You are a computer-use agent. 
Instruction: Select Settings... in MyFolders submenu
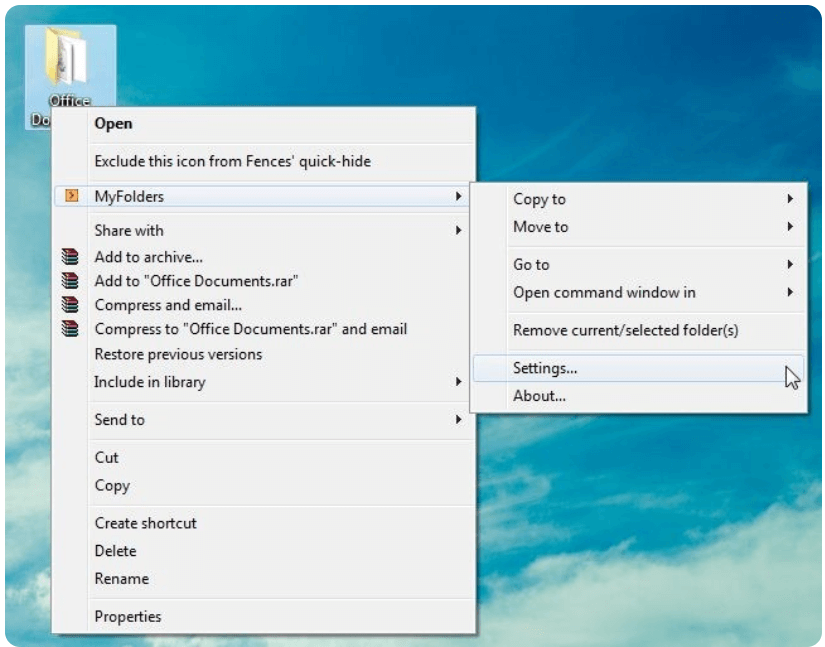[x=545, y=368]
